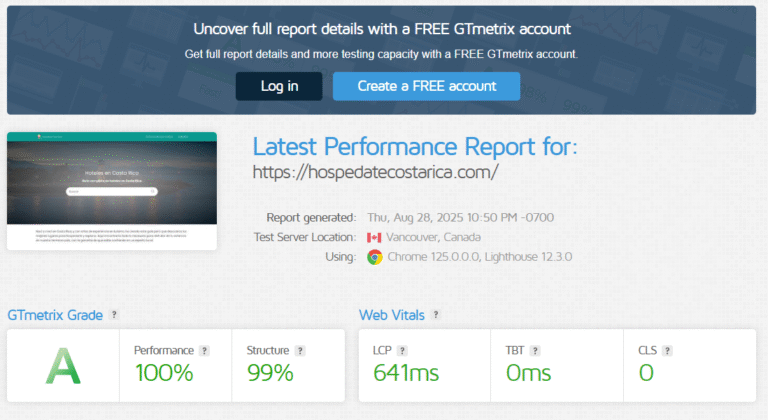Click the question mark next to Performance
768x420 pixels.
point(204,351)
